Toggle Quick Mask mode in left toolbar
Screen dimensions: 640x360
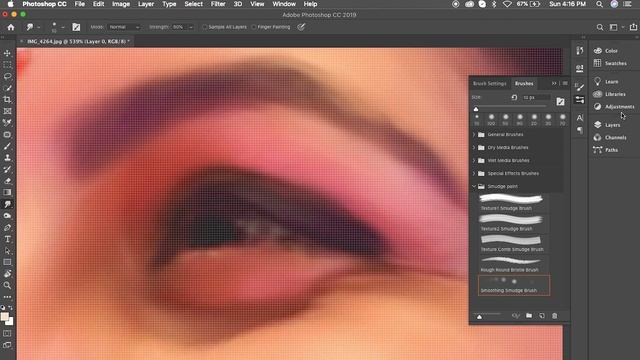[x=7, y=333]
